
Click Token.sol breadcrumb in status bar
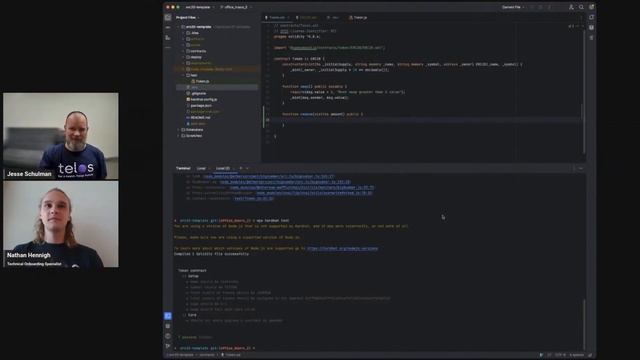coord(231,355)
